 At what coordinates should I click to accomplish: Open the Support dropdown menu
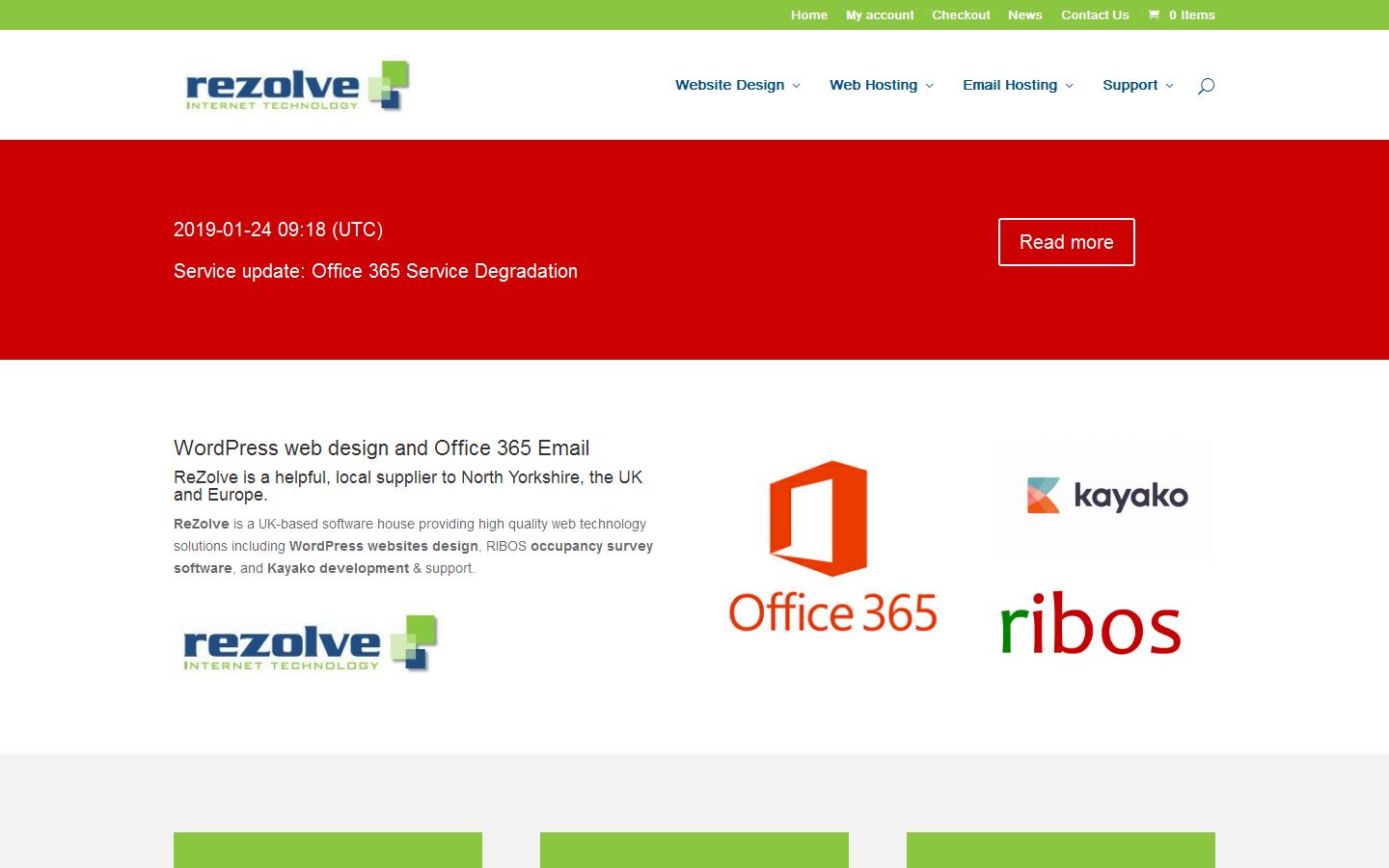(1130, 85)
